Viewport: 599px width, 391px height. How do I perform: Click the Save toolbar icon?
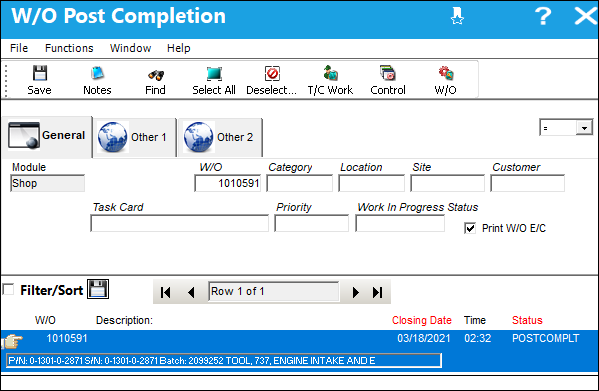[40, 73]
